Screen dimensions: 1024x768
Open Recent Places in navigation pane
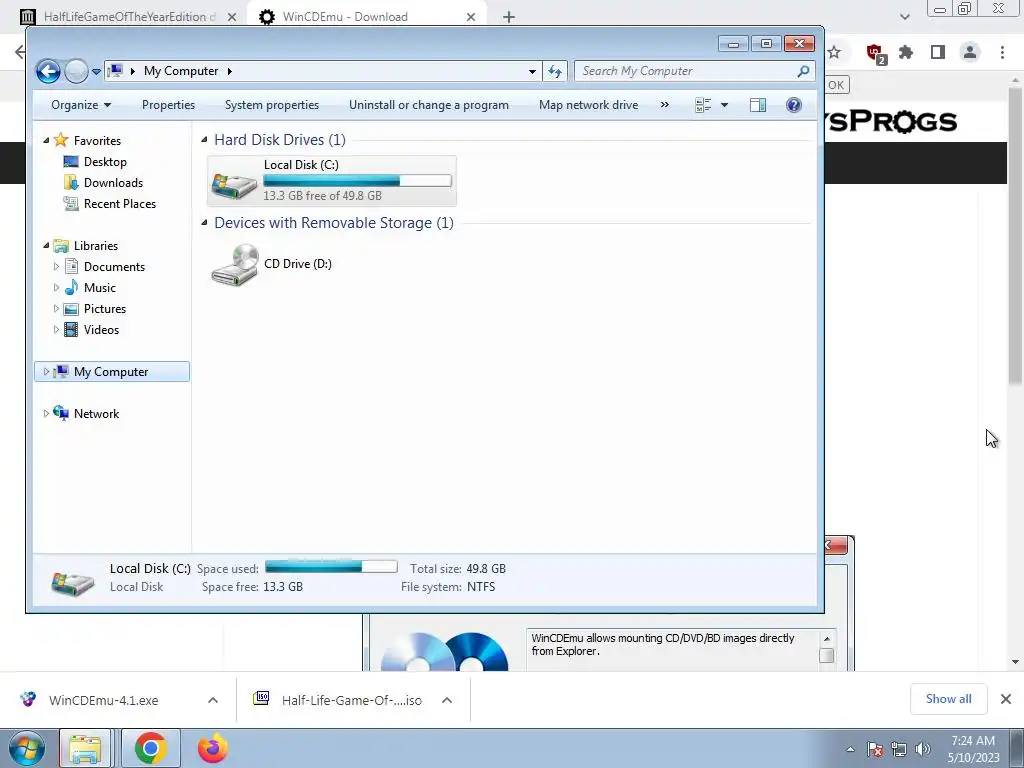tap(120, 204)
